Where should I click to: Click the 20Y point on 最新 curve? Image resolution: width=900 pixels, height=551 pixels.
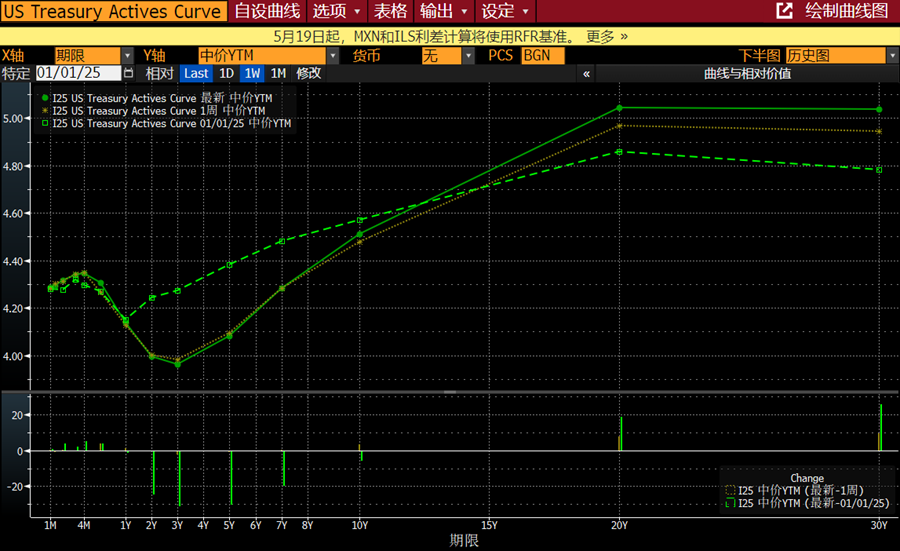(x=619, y=108)
